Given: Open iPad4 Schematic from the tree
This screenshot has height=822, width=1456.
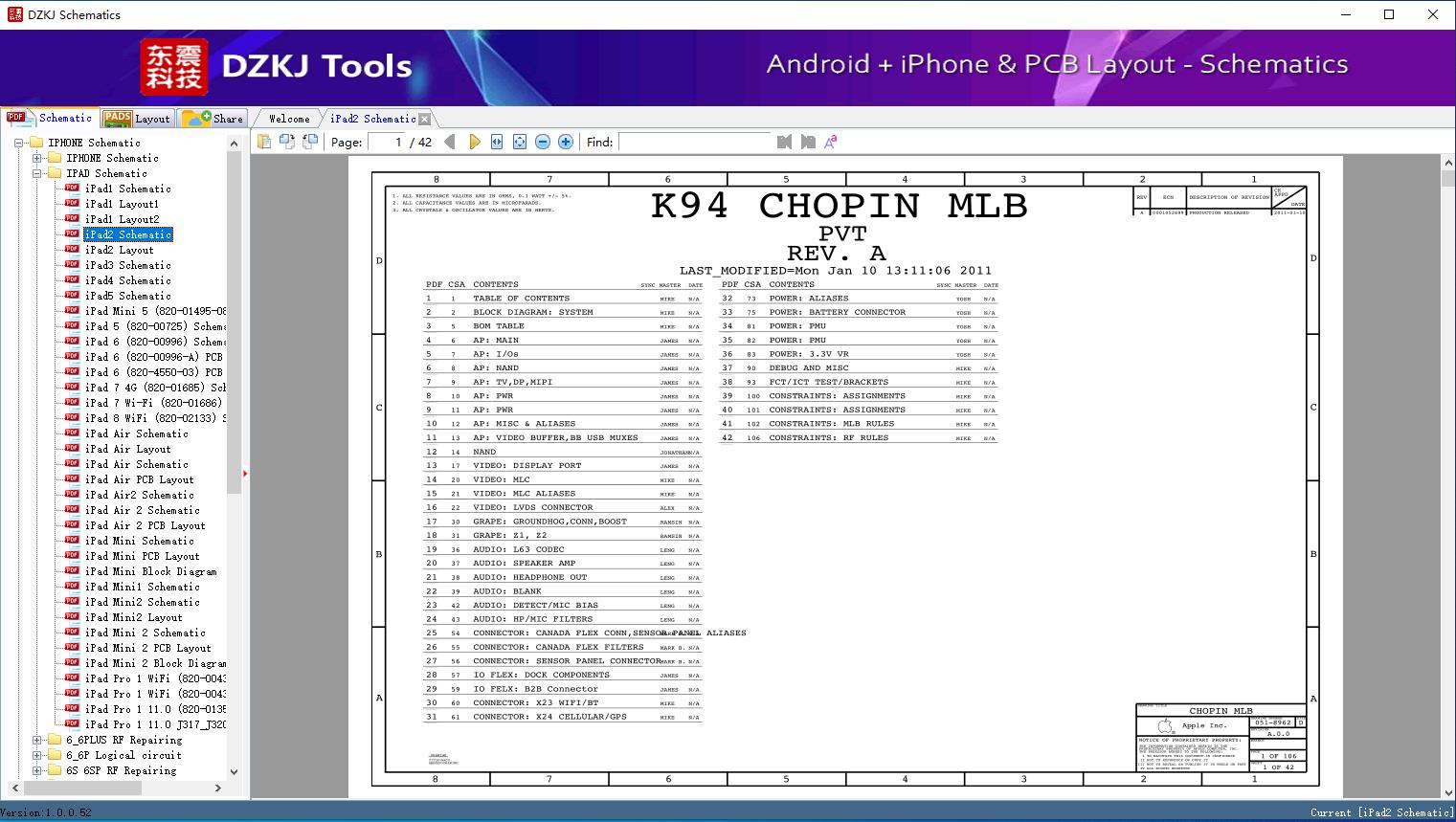Looking at the screenshot, I should [x=128, y=280].
